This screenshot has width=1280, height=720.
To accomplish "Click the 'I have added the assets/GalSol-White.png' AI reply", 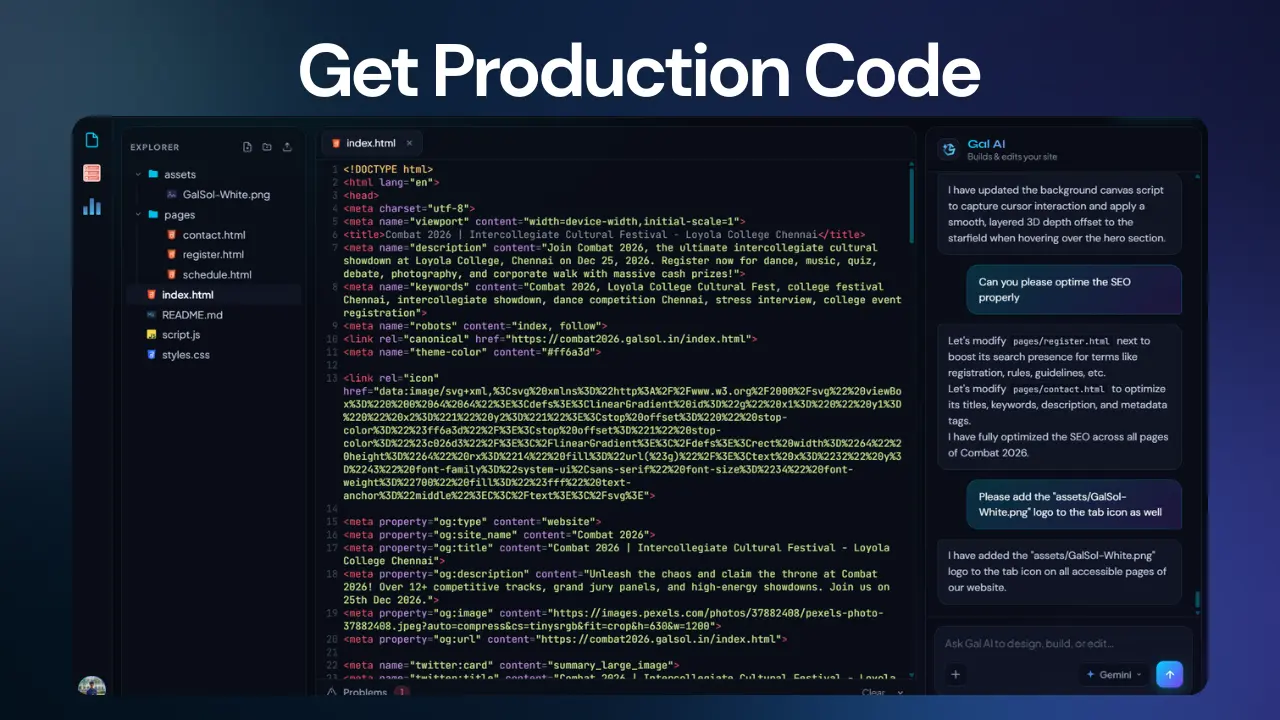I will (1060, 571).
